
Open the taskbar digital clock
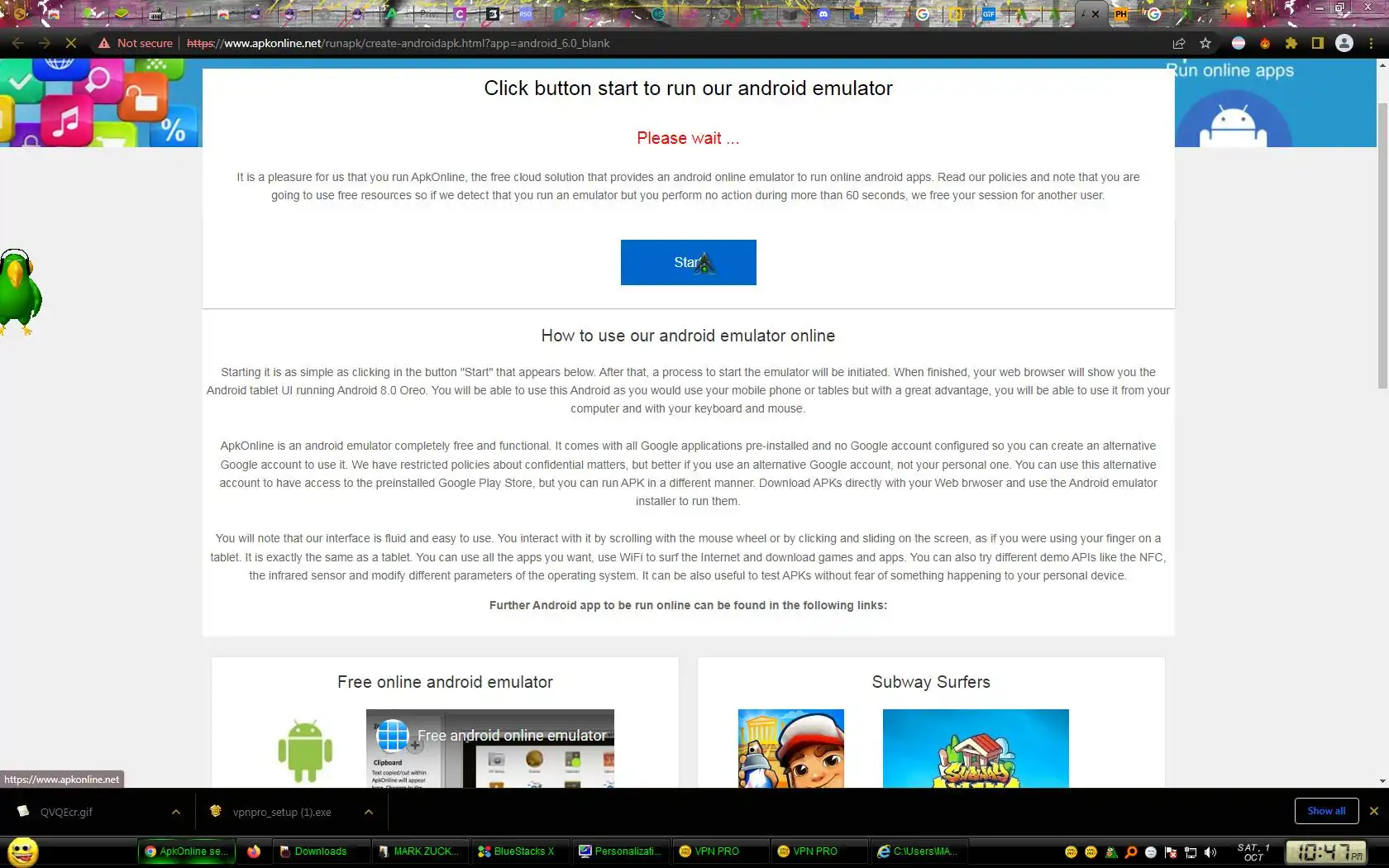(x=1326, y=852)
